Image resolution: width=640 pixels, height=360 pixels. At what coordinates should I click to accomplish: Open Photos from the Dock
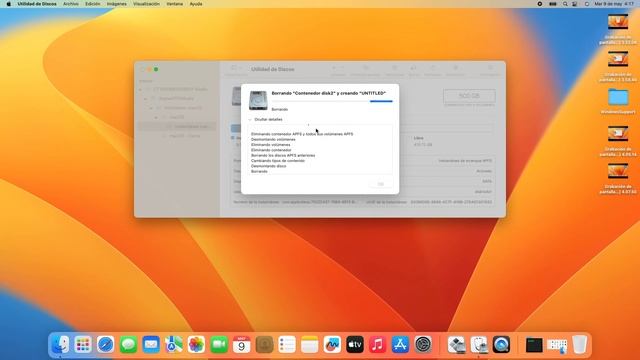pos(196,344)
